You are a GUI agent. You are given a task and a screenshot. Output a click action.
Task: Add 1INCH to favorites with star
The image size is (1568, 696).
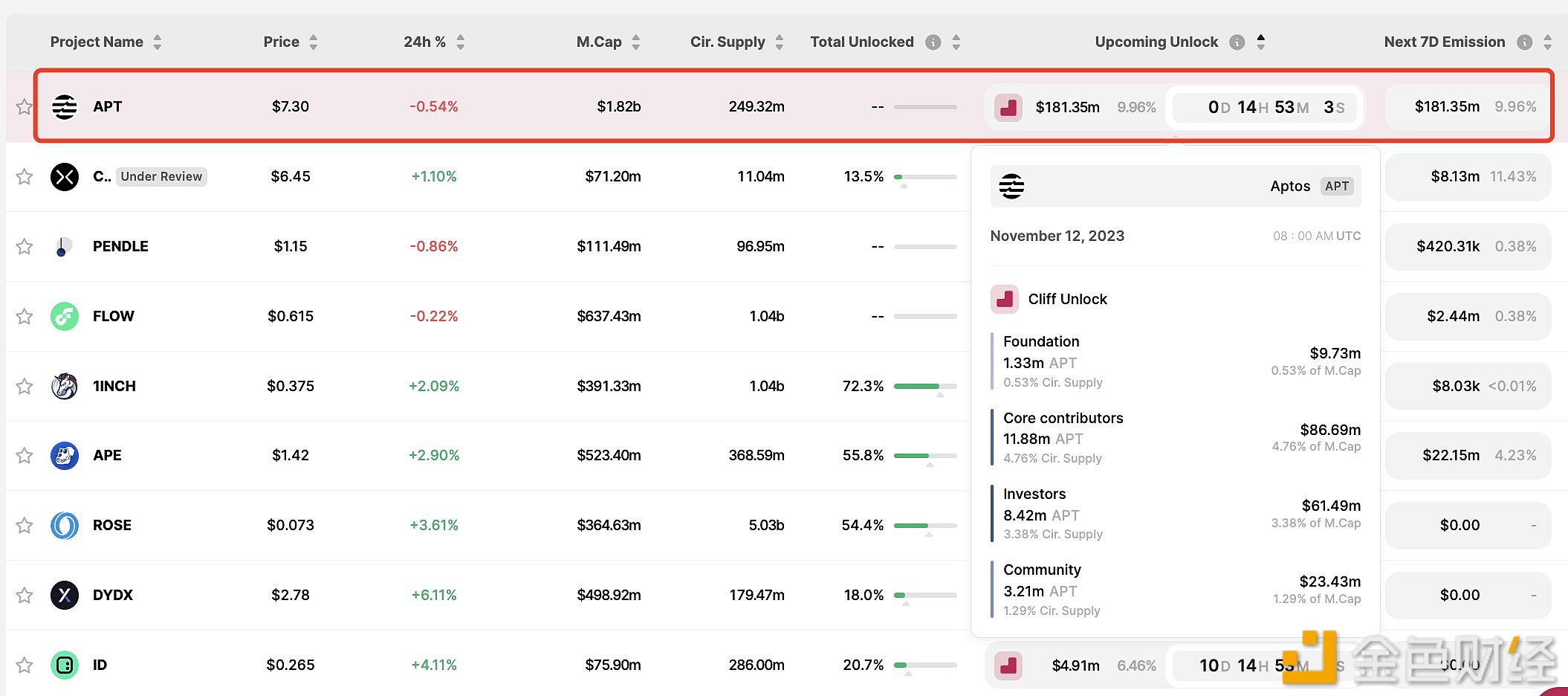(x=25, y=387)
